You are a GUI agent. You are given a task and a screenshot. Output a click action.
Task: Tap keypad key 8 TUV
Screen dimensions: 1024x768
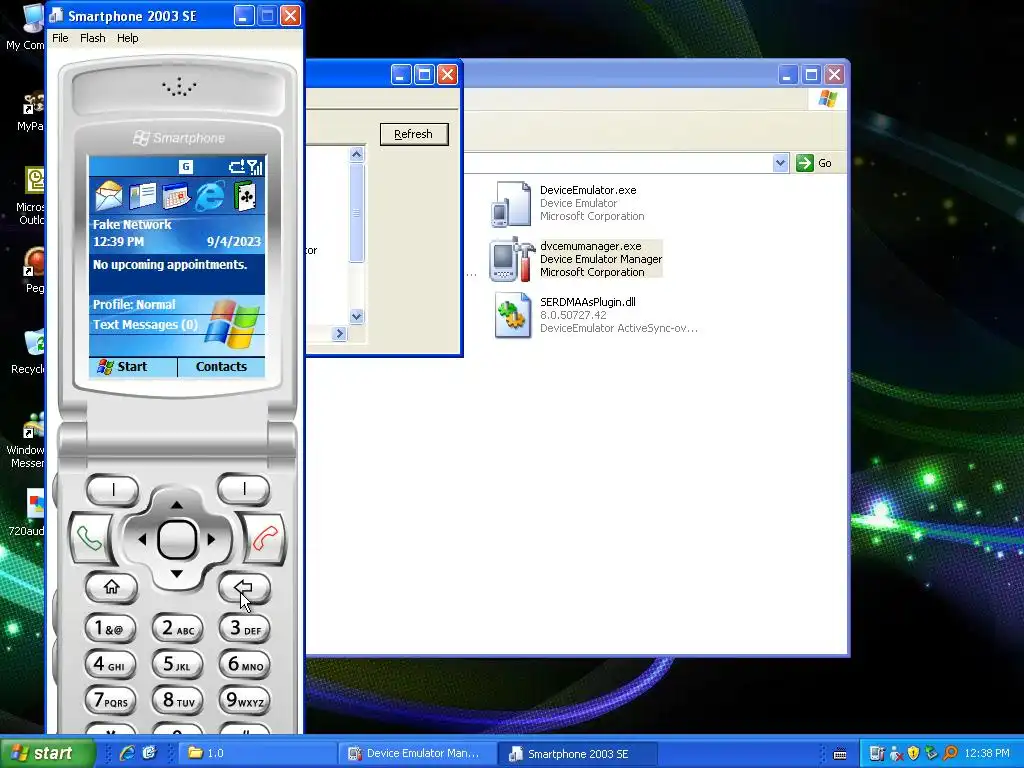point(178,700)
